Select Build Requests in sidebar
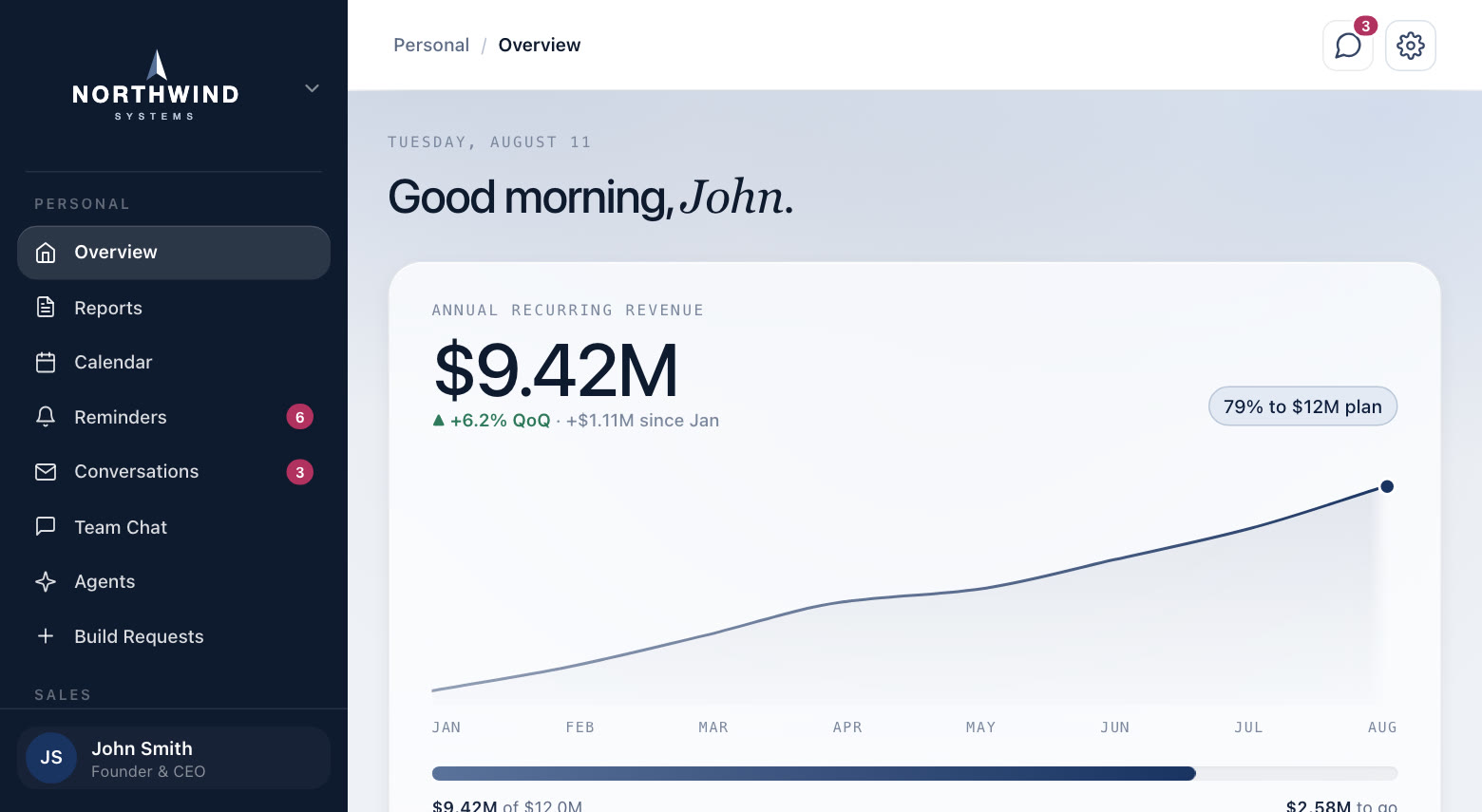The image size is (1482, 812). pyautogui.click(x=174, y=636)
